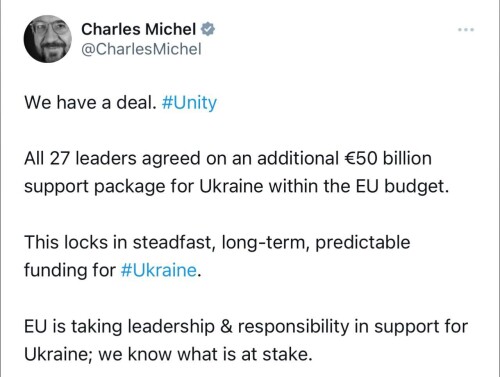This screenshot has width=500, height=377.
Task: Click the words 'funding for' before #Ukraine
Action: pos(70,270)
